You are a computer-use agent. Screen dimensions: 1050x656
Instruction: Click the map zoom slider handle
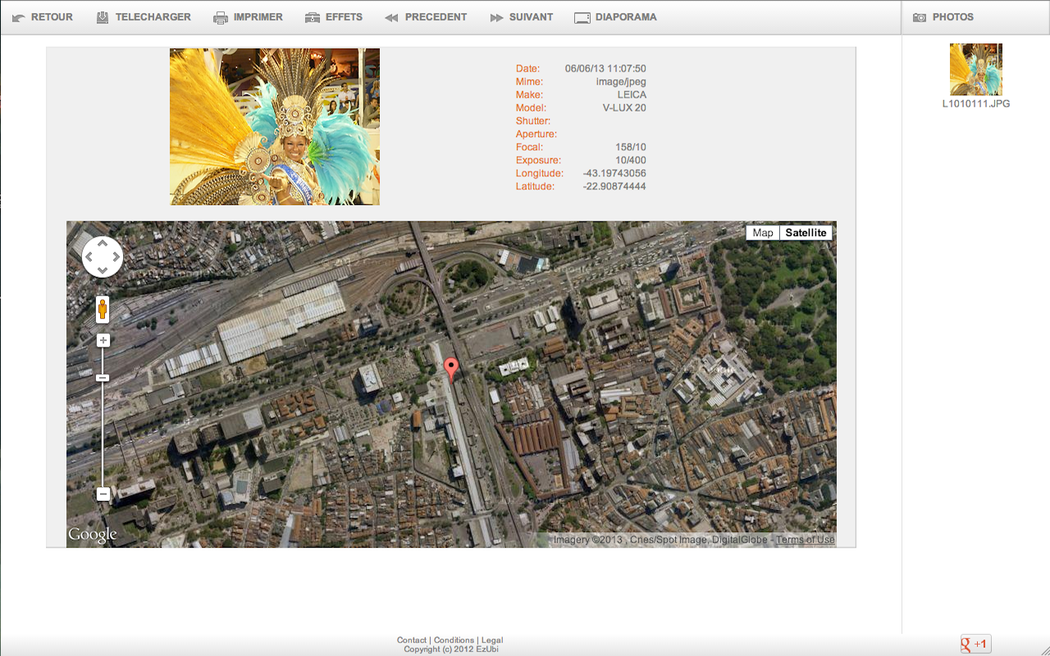pyautogui.click(x=102, y=377)
